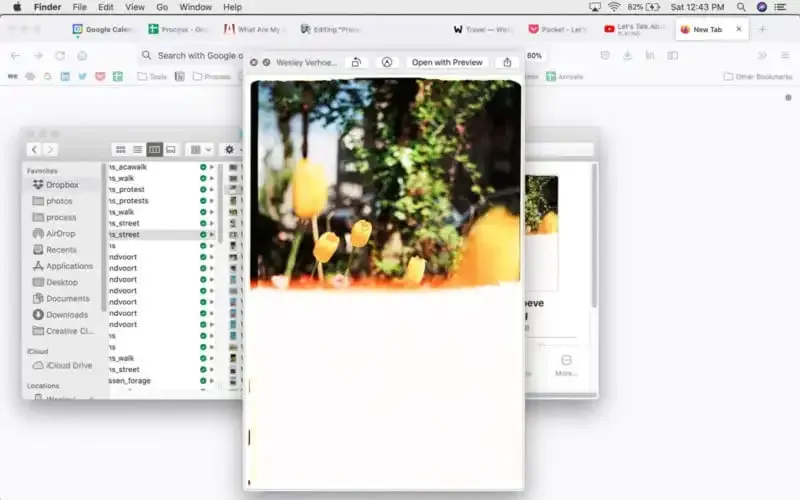Click the Markup icon in Quick Look

click(x=386, y=62)
